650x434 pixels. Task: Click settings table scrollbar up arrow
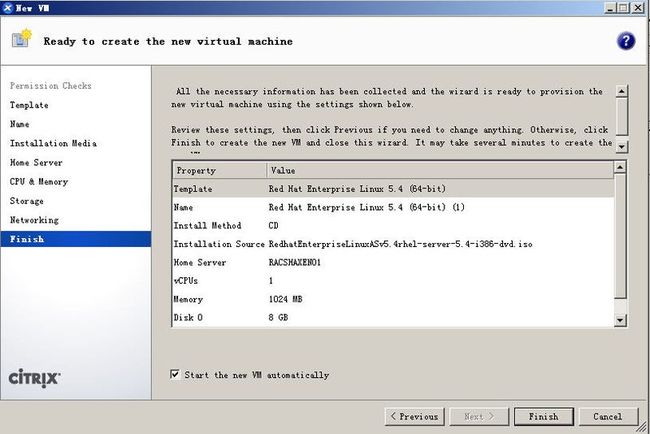pos(620,167)
